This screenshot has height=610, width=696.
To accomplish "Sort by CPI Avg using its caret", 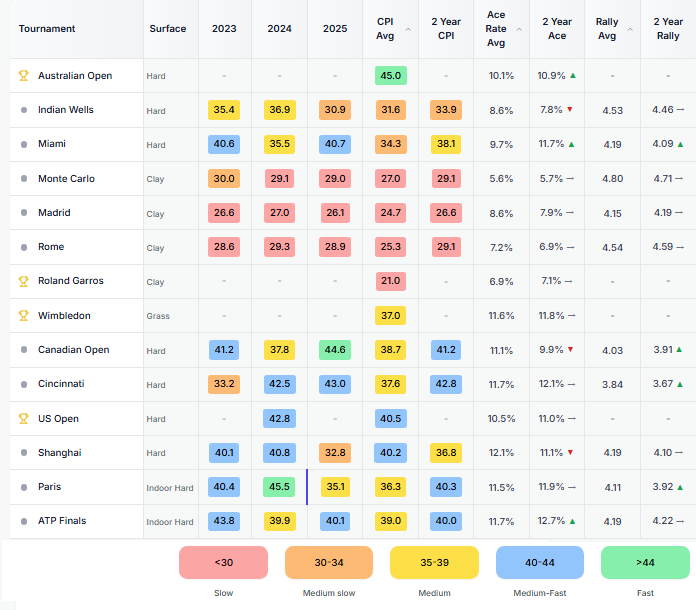I will 408,29.
